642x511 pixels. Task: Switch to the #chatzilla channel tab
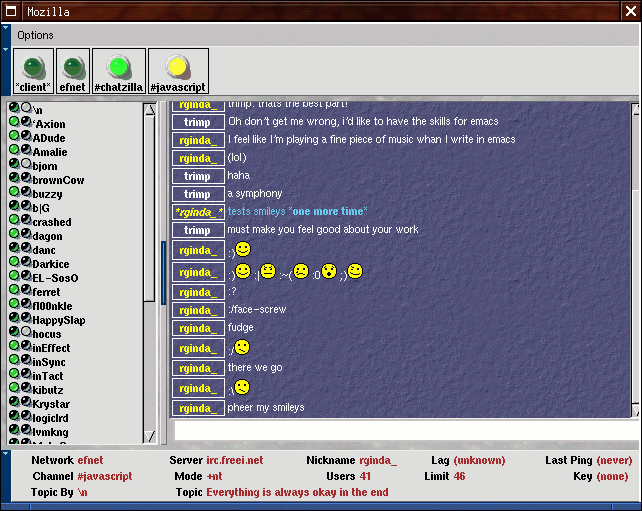[x=119, y=71]
